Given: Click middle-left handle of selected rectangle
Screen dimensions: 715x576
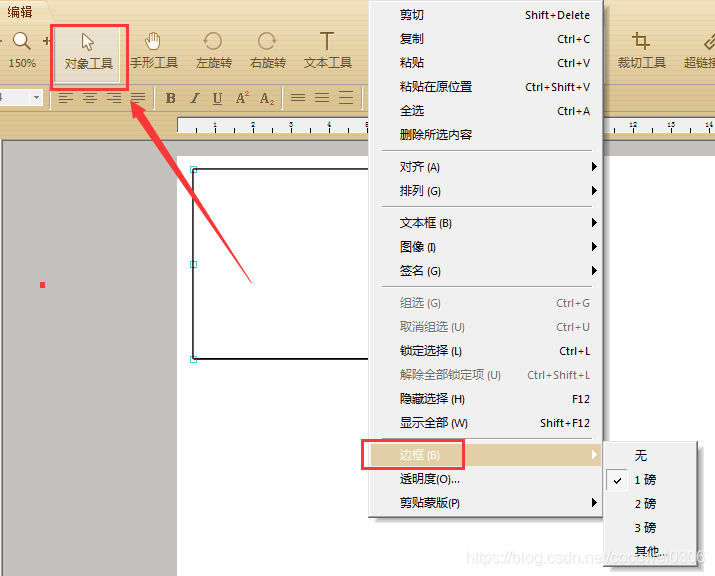Looking at the screenshot, I should (x=193, y=265).
